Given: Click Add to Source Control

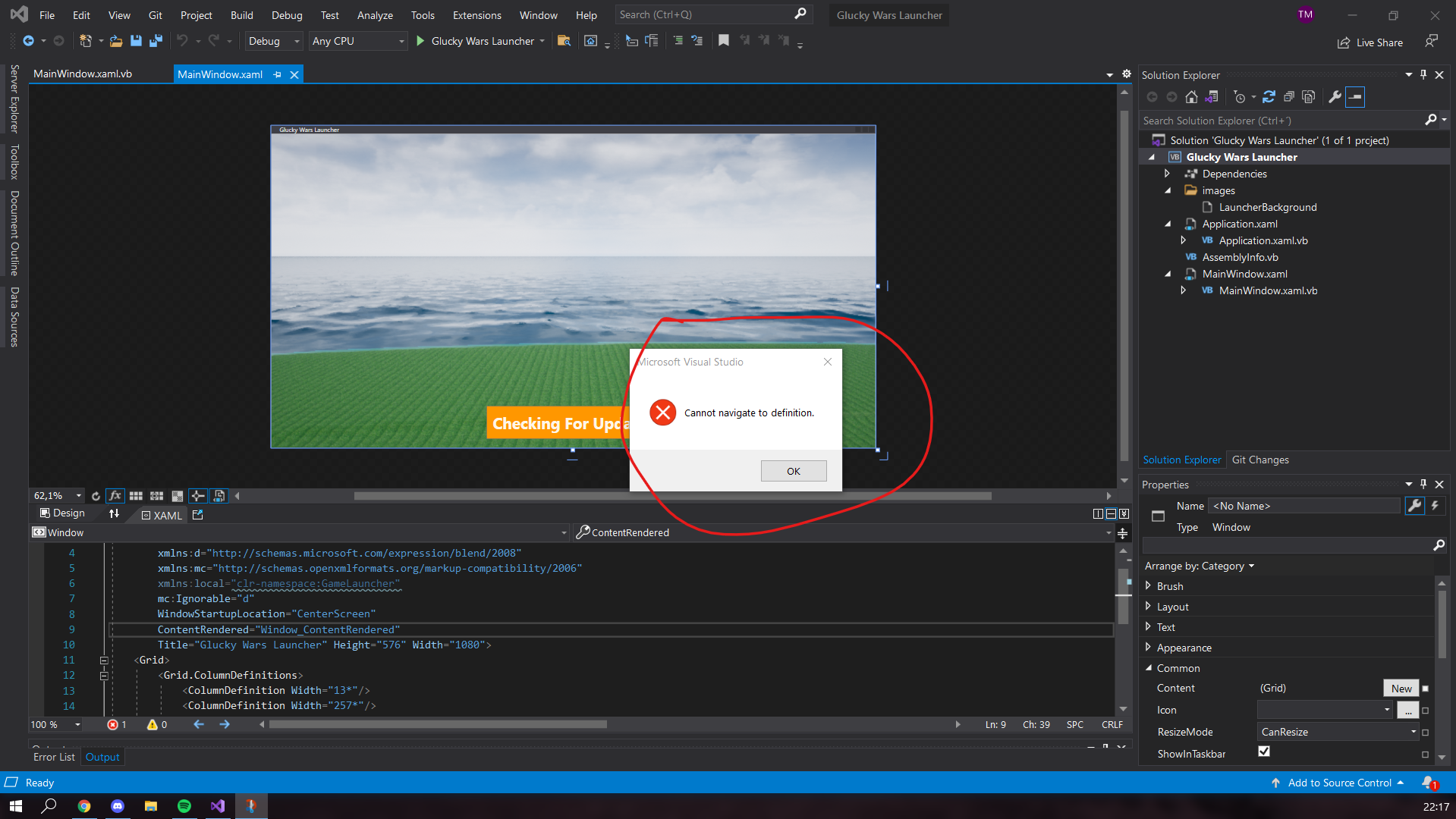Looking at the screenshot, I should 1339,783.
